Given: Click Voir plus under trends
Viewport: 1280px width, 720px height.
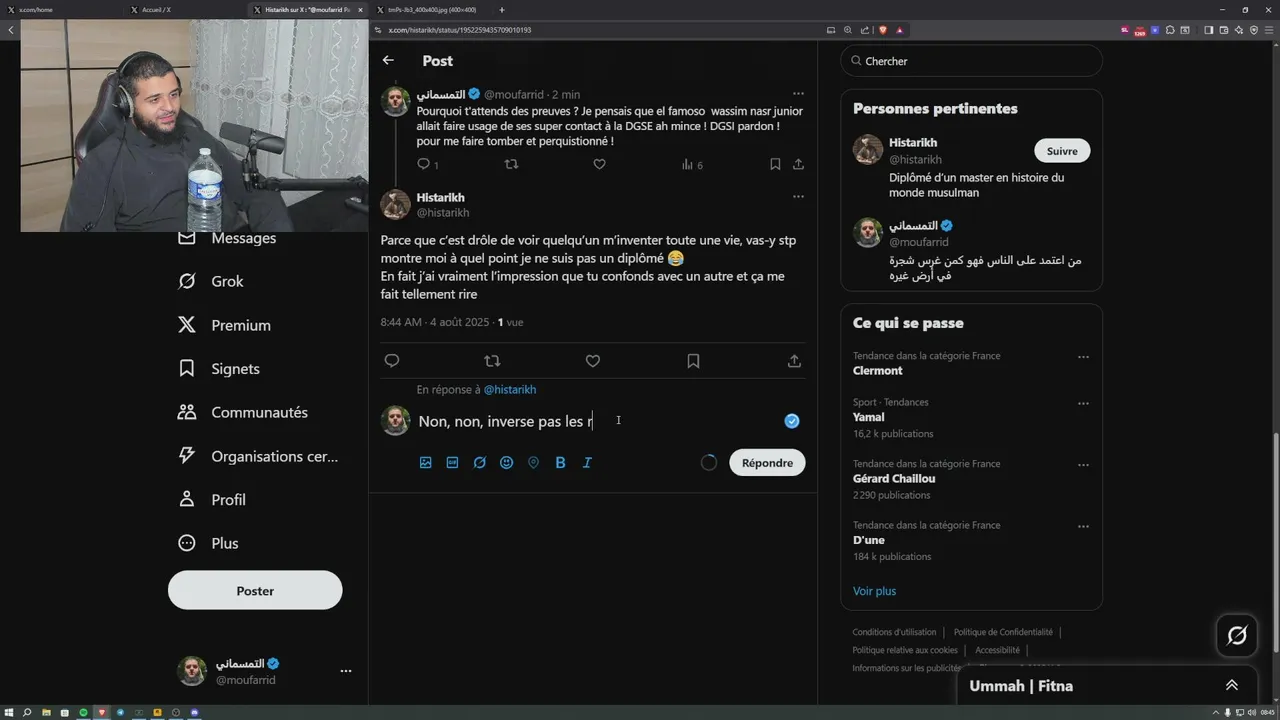Looking at the screenshot, I should (875, 591).
